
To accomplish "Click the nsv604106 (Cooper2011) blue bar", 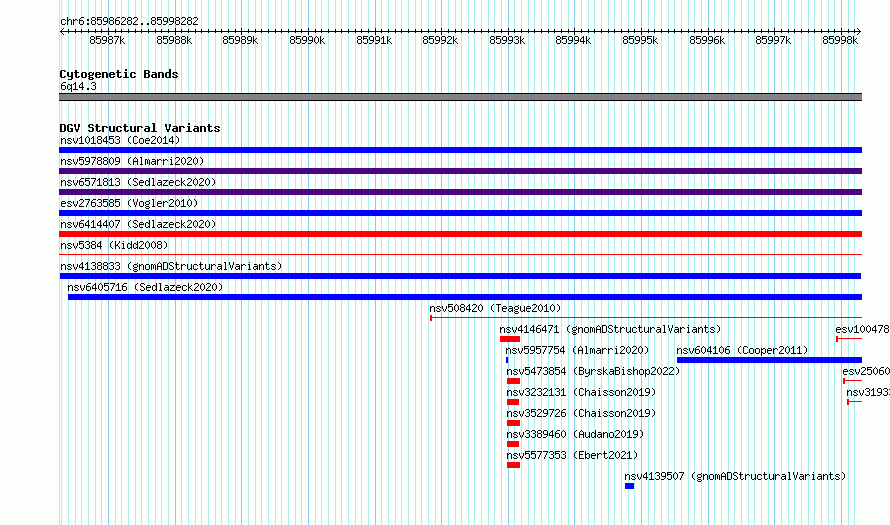I will [770, 360].
